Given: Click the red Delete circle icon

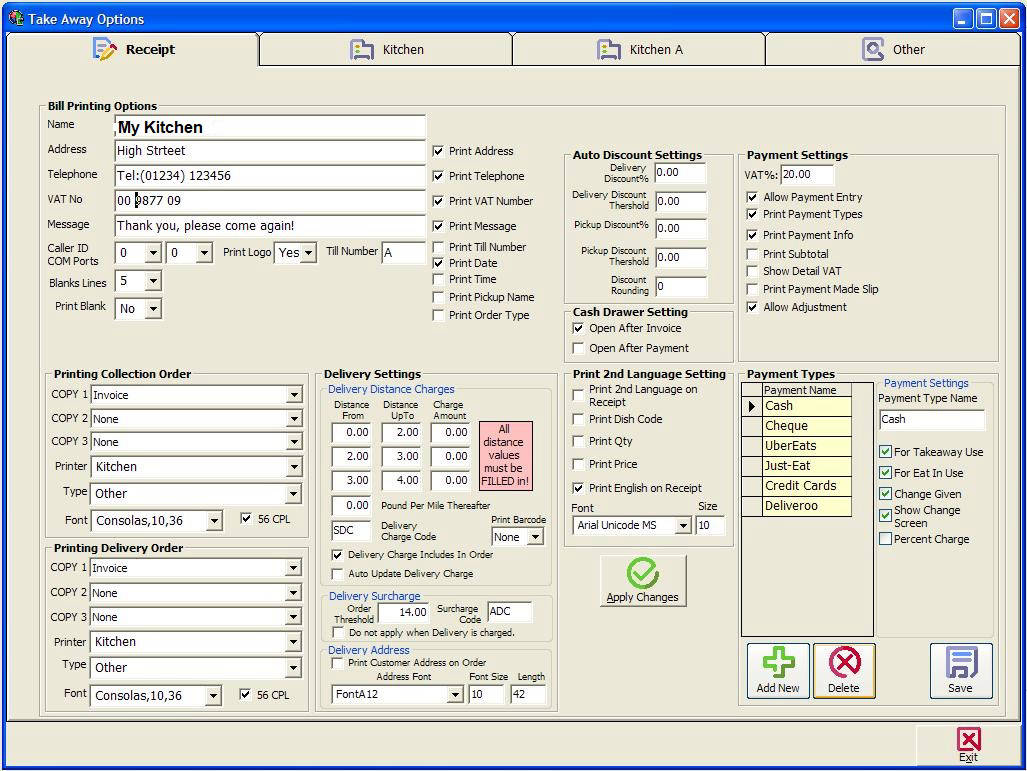Looking at the screenshot, I should pyautogui.click(x=844, y=663).
